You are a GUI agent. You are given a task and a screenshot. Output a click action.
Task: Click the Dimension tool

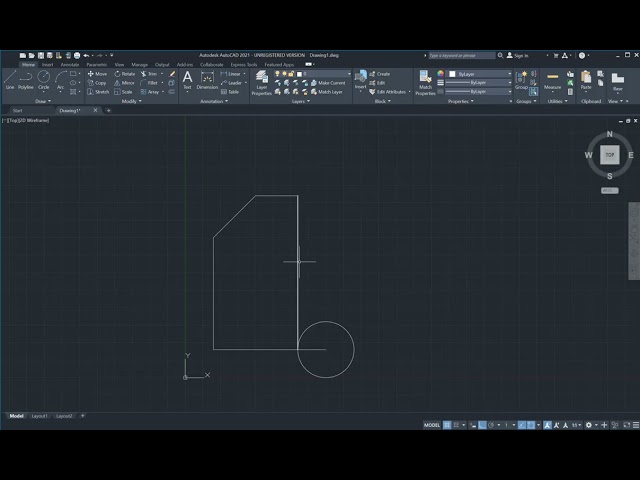(207, 80)
